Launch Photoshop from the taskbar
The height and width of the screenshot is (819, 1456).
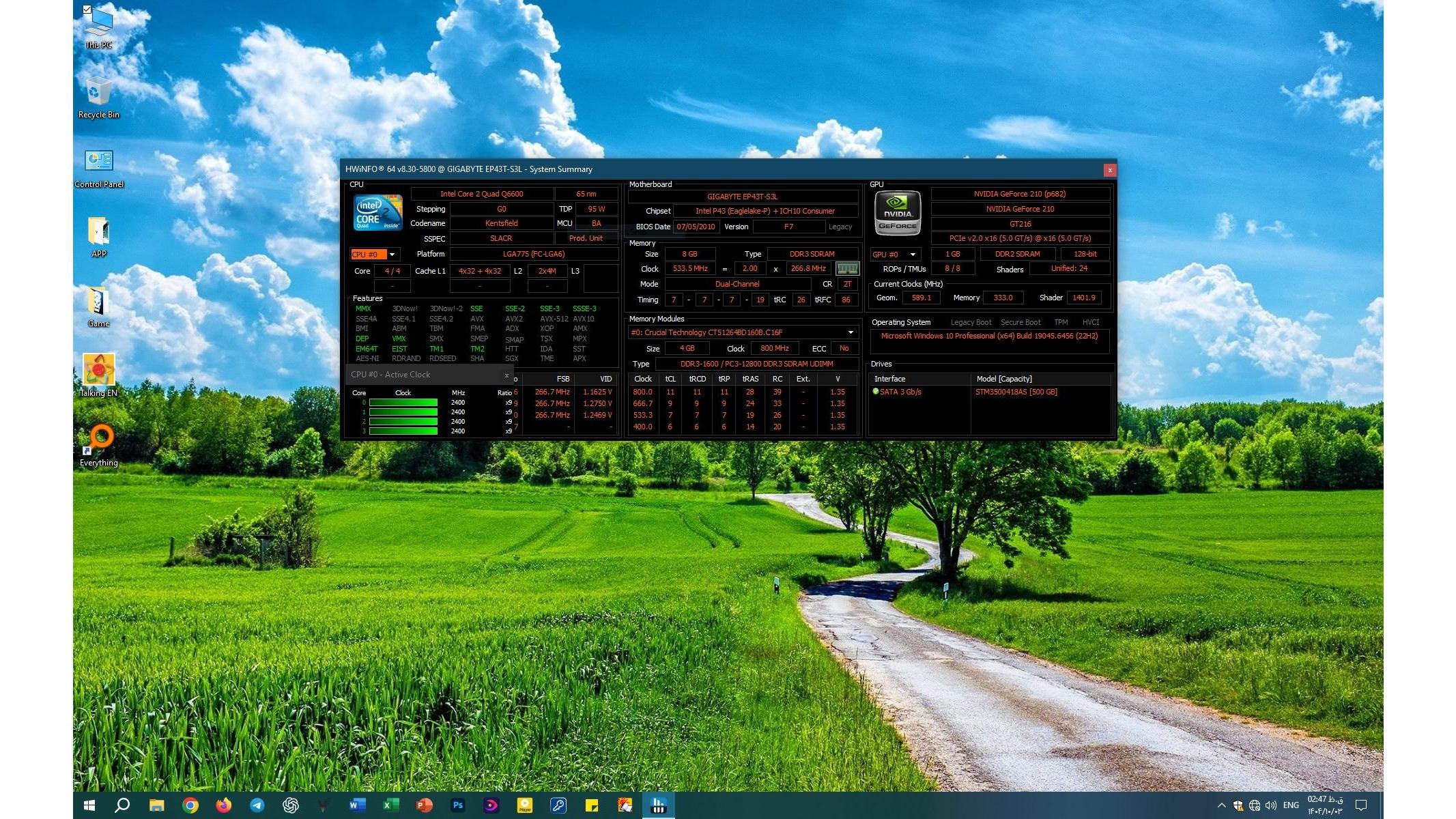pyautogui.click(x=457, y=805)
